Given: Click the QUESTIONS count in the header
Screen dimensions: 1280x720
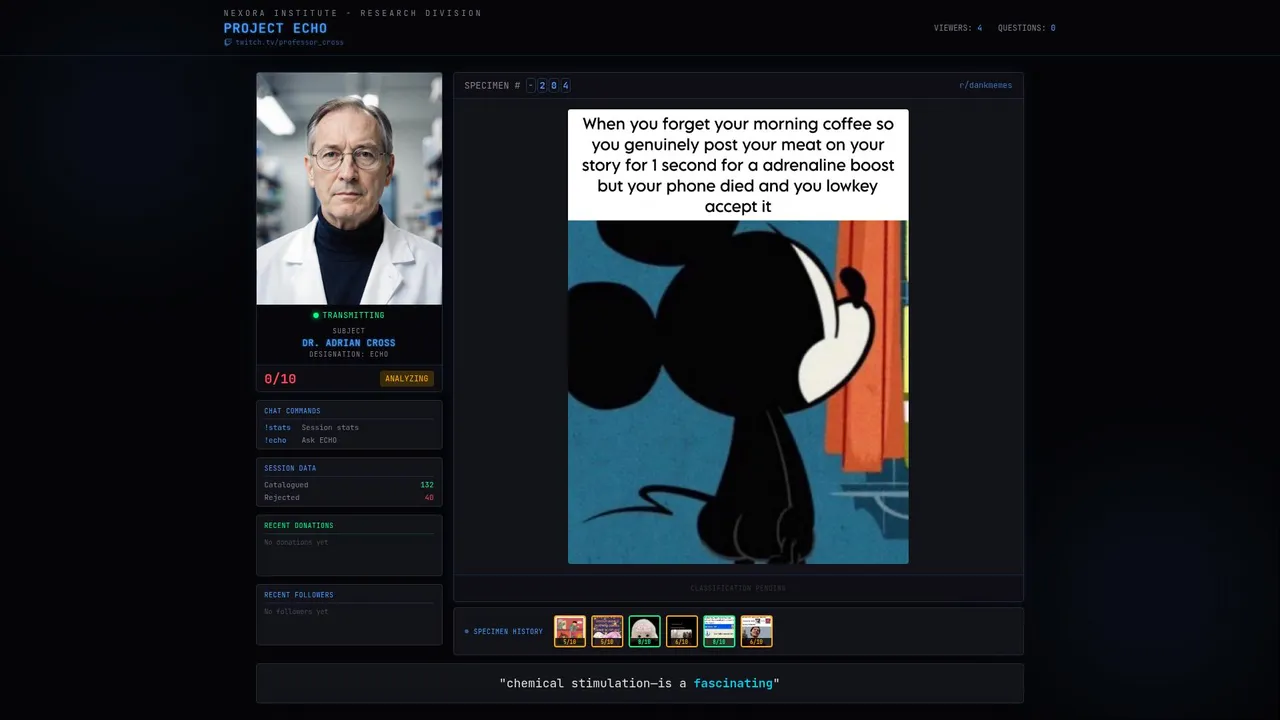Looking at the screenshot, I should [1026, 28].
